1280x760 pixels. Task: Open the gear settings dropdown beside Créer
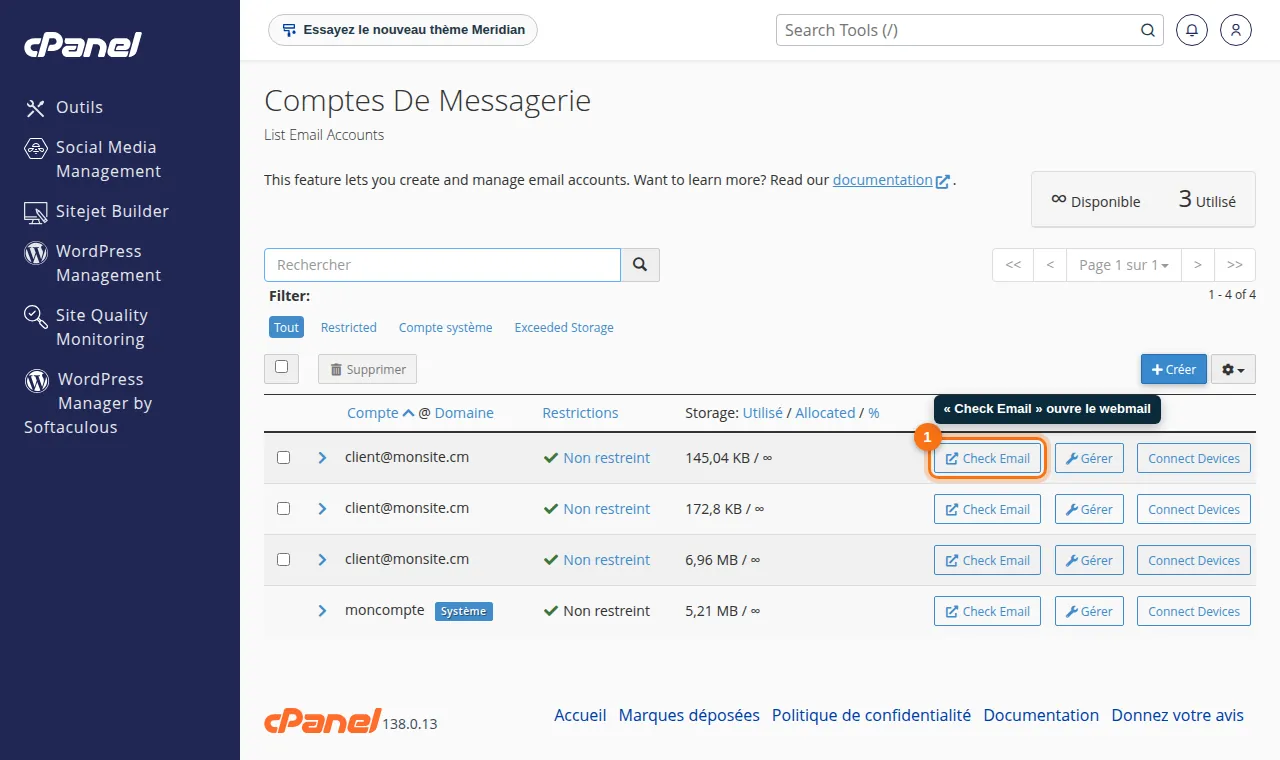pos(1233,369)
